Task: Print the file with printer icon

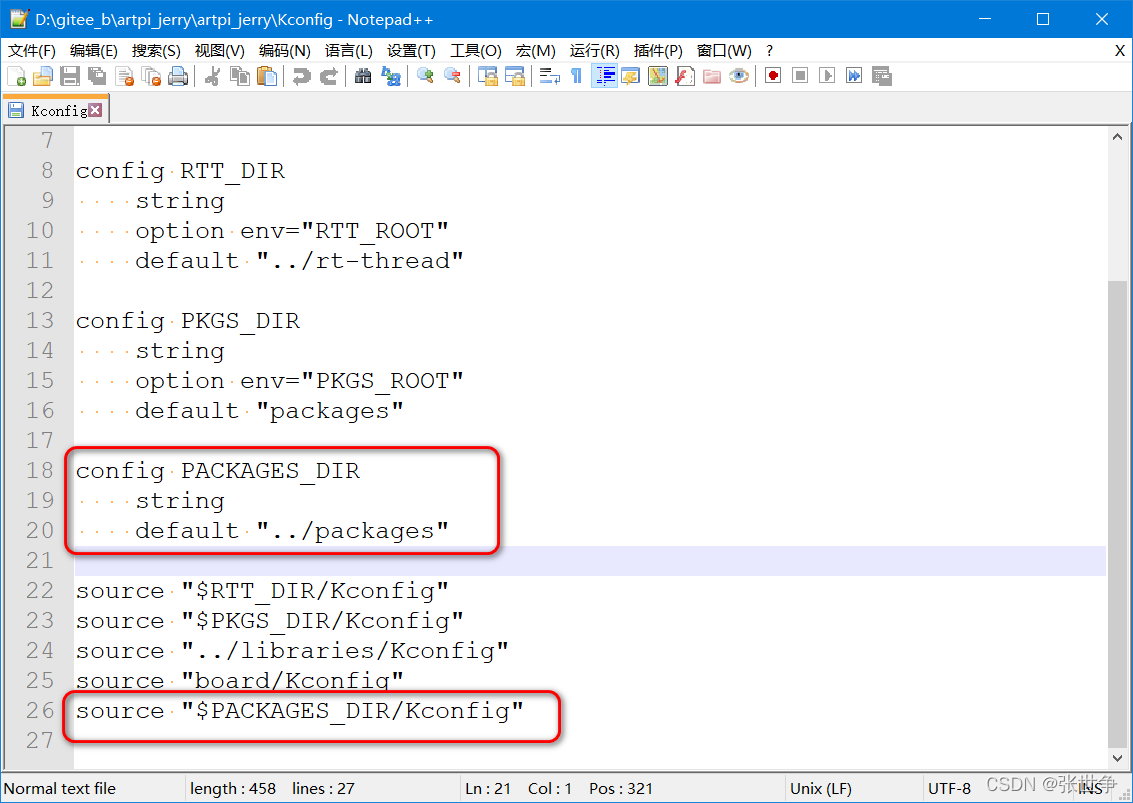Action: 178,76
